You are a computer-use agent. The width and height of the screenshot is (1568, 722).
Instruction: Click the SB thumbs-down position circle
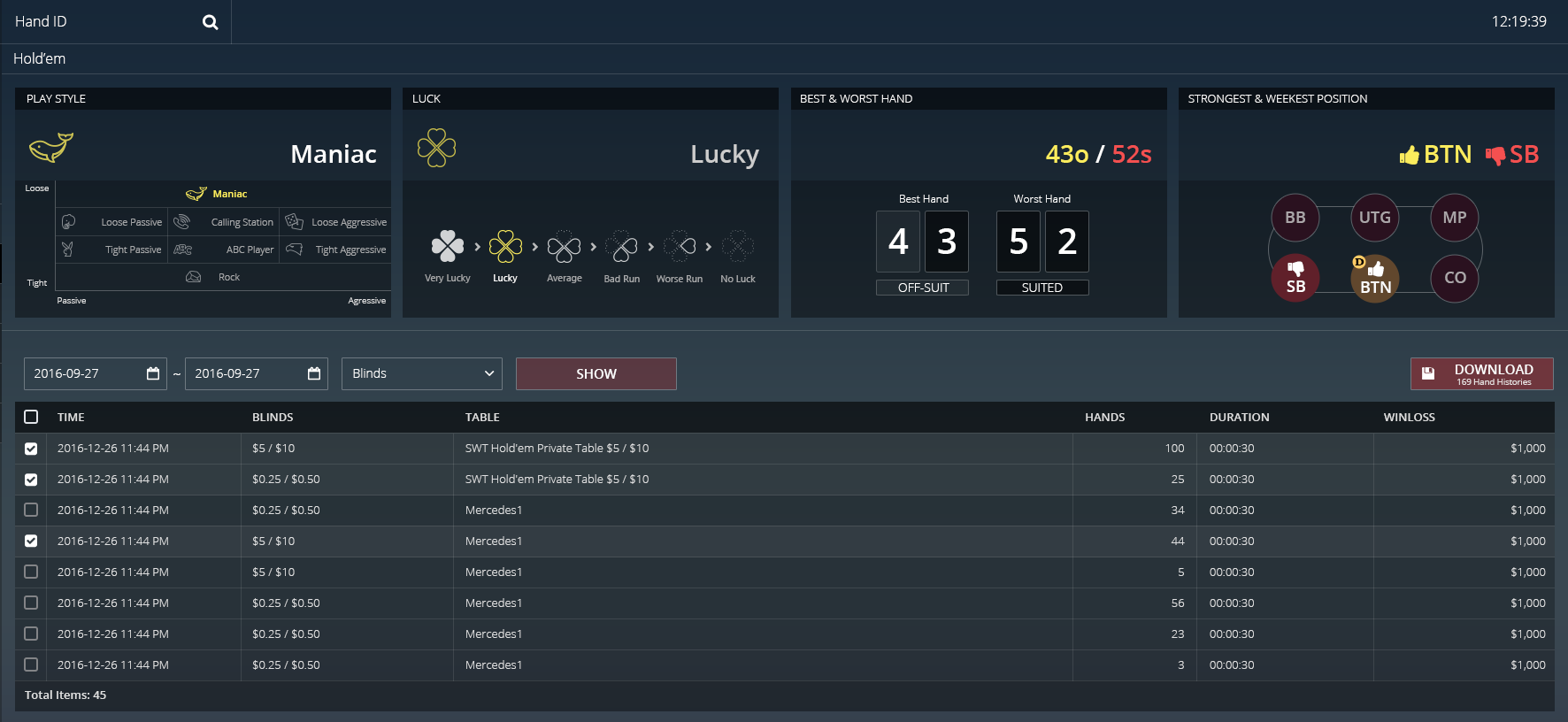click(1295, 278)
